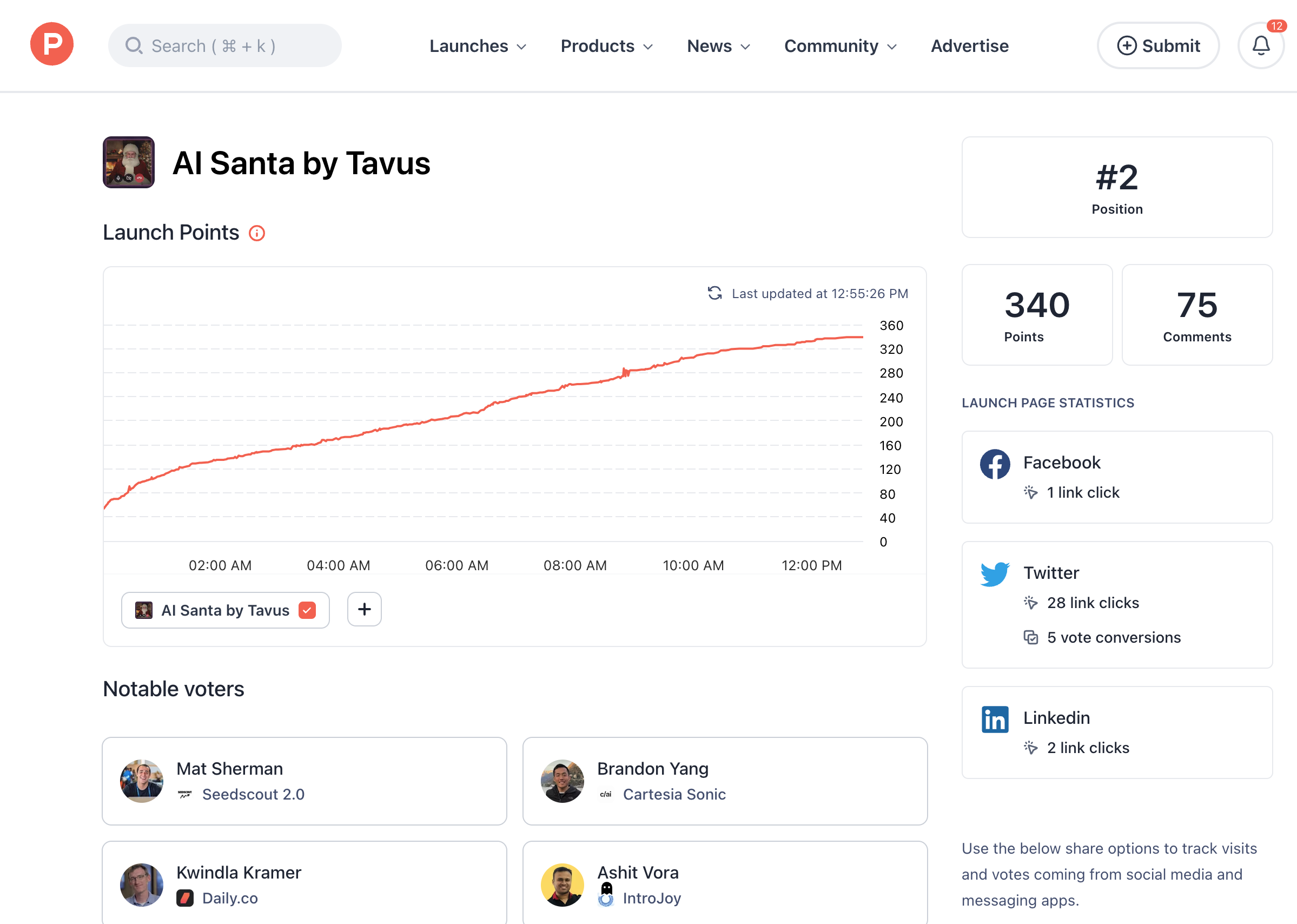Open Mat Sherman's profile avatar
This screenshot has height=924, width=1297.
coord(142,781)
